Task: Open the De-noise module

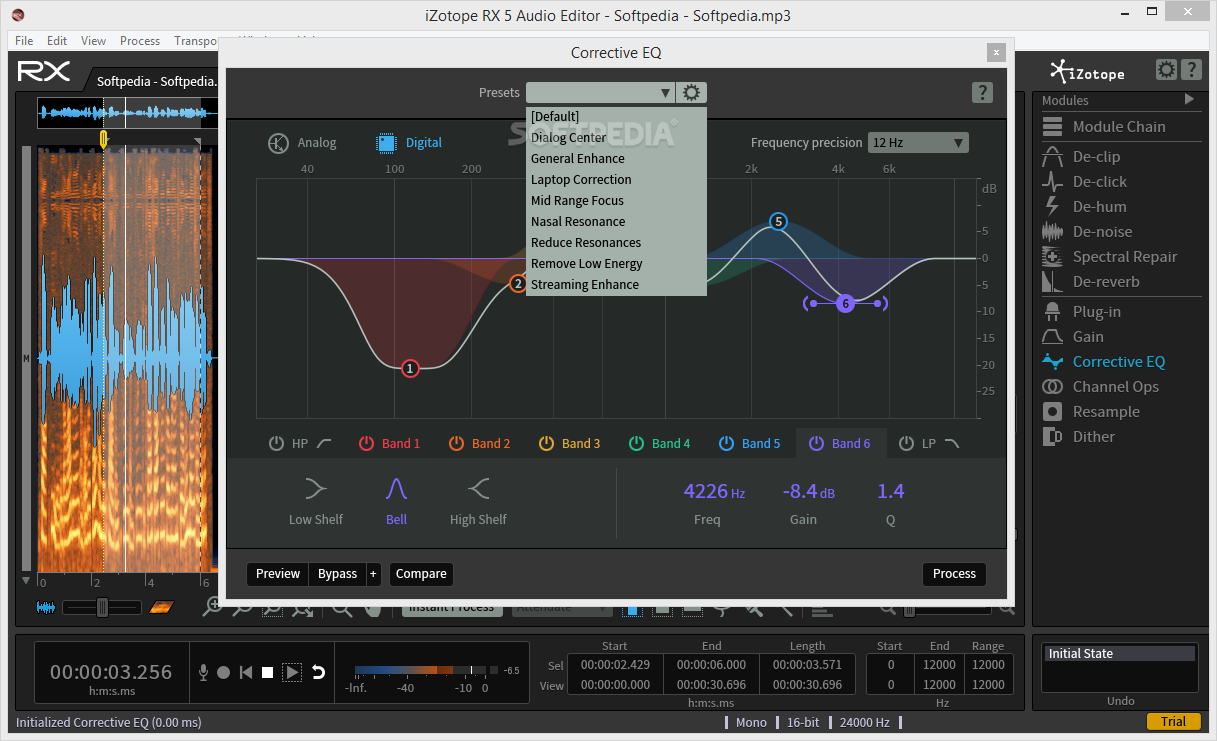Action: pos(1087,232)
